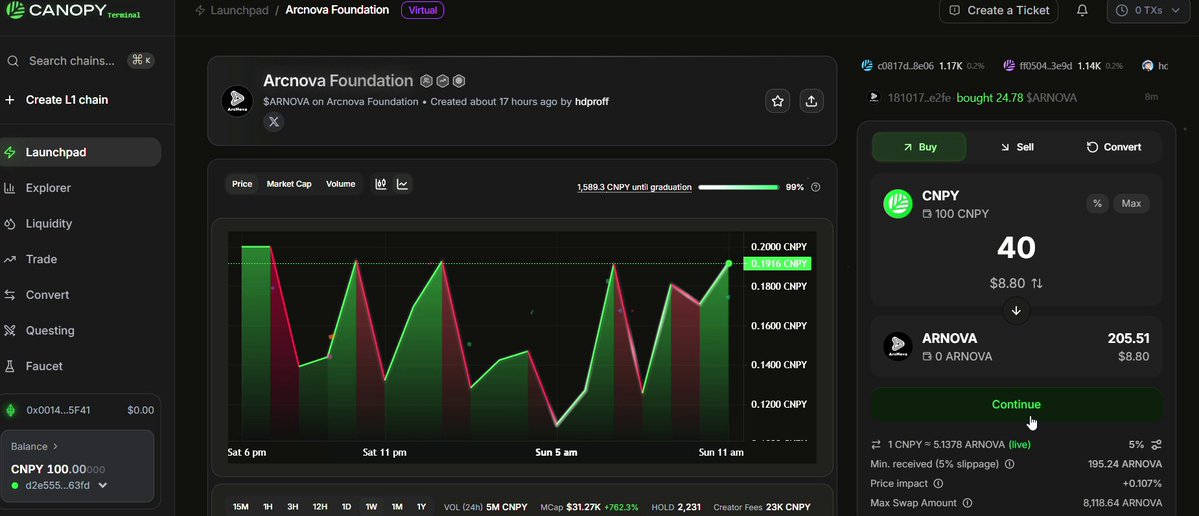Select the 1M timeframe

[x=397, y=507]
